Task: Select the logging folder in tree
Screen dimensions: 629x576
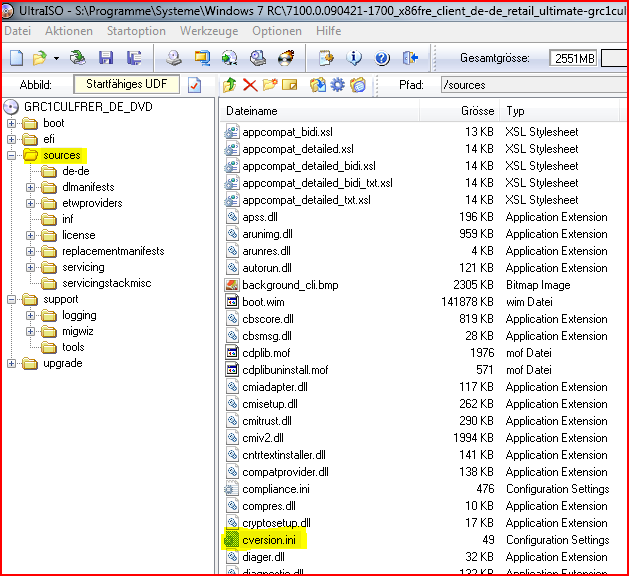Action: (x=79, y=315)
